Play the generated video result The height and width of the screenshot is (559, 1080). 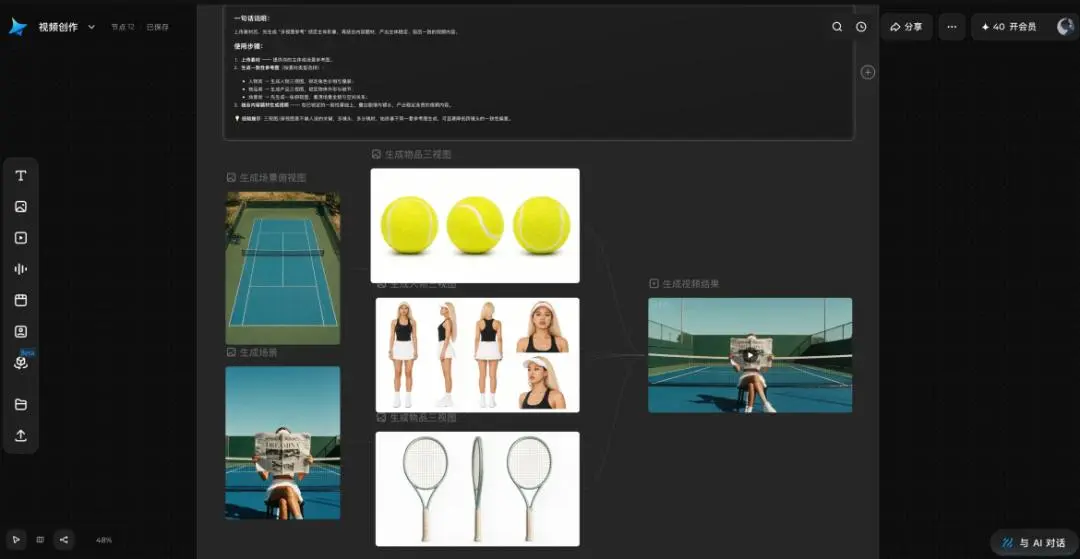749,355
